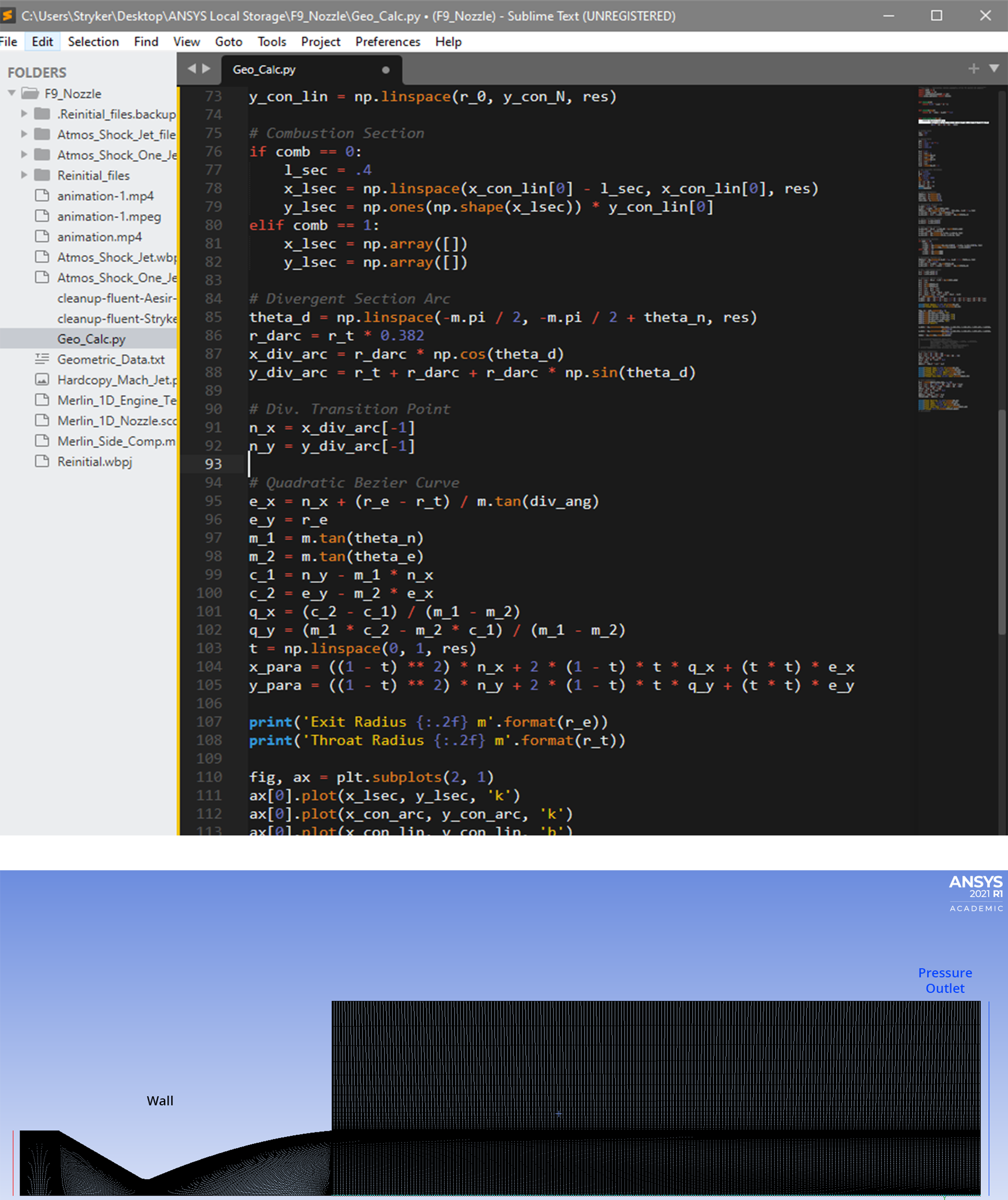Click the tab forward navigation arrow

[206, 69]
